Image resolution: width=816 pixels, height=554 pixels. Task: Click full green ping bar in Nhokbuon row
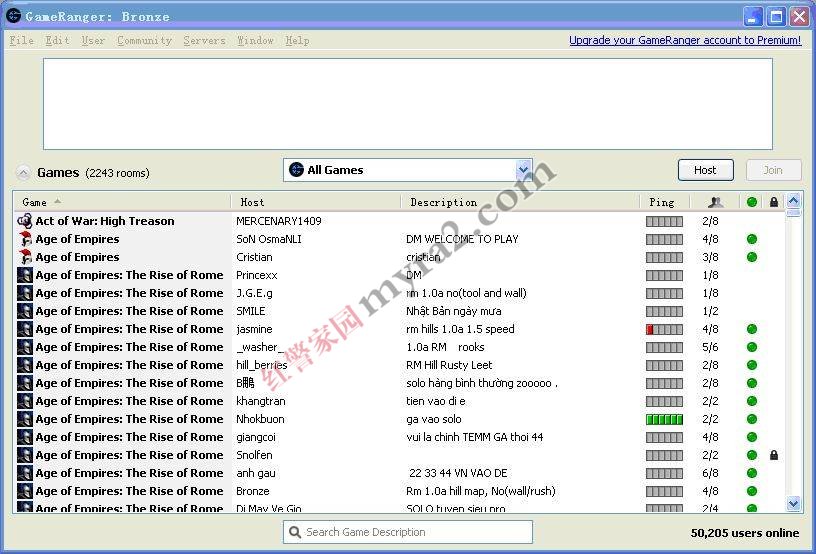coord(664,419)
